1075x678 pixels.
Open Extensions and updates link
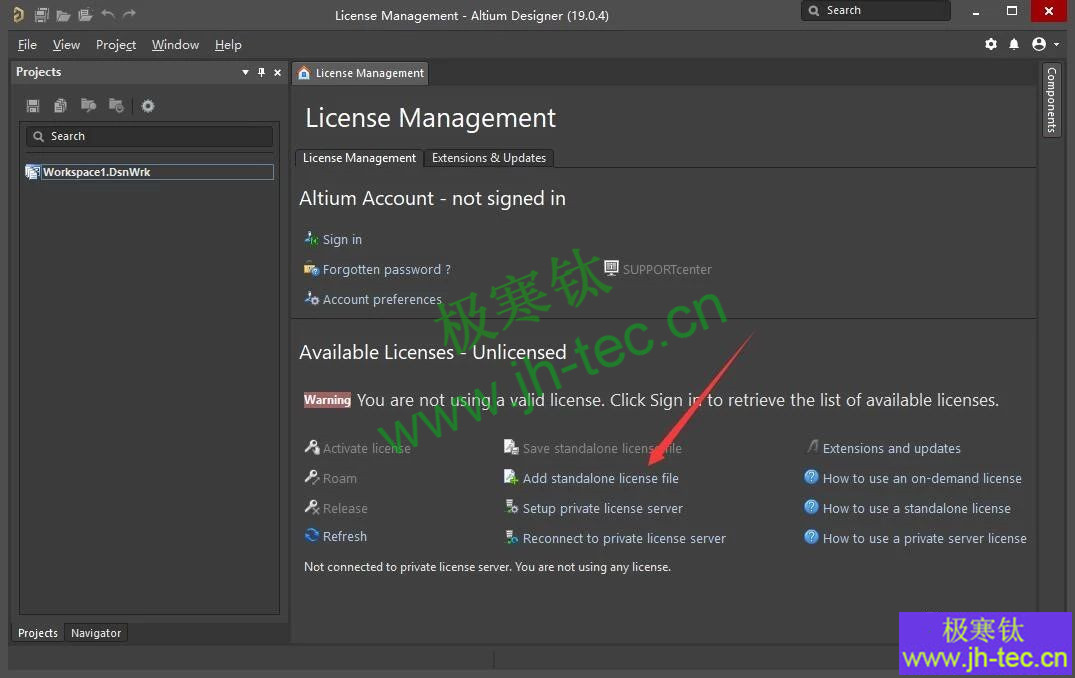[891, 448]
